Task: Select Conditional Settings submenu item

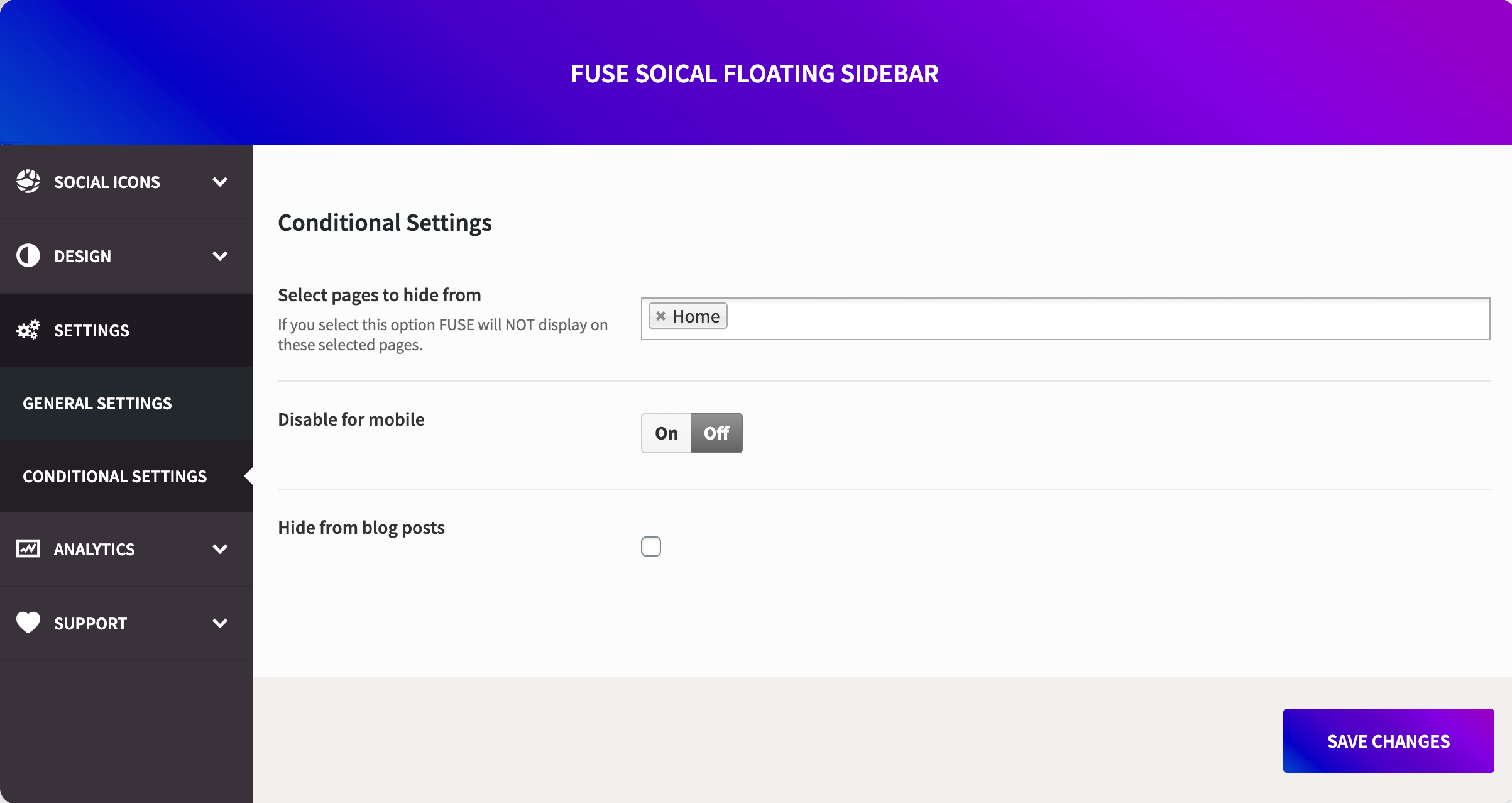Action: 126,476
